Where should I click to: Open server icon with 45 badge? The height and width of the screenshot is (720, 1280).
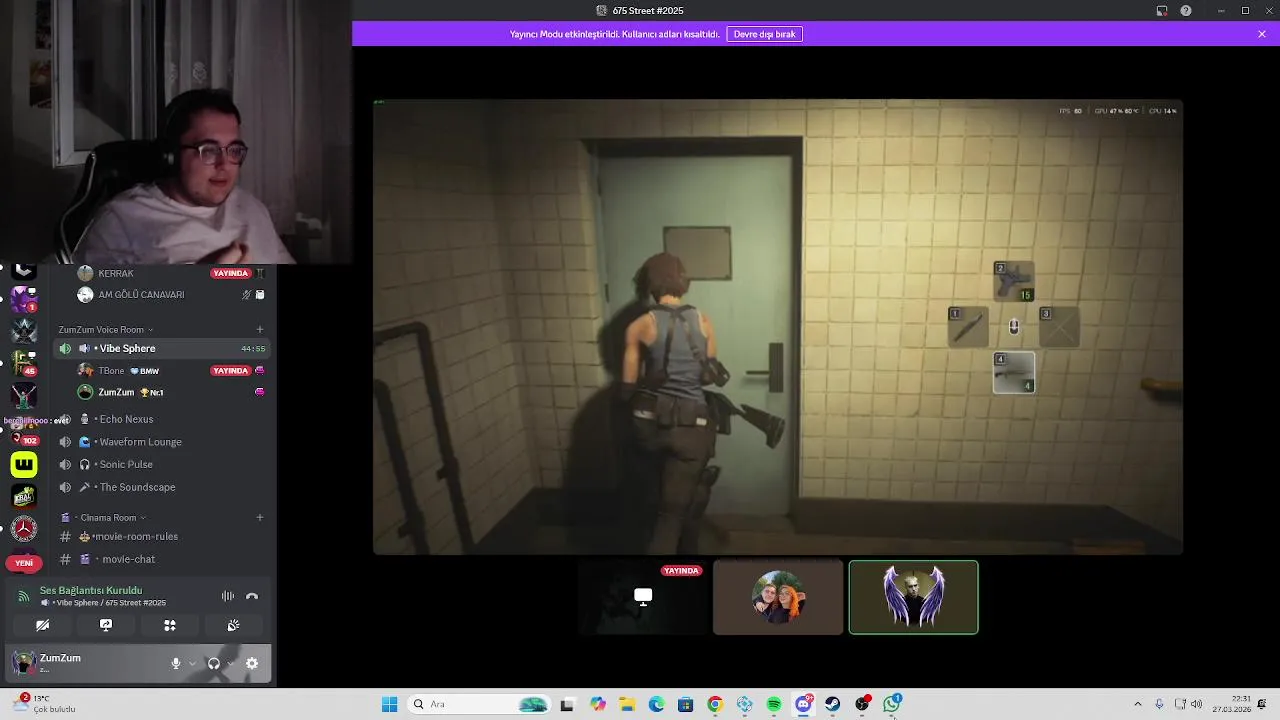[x=24, y=361]
